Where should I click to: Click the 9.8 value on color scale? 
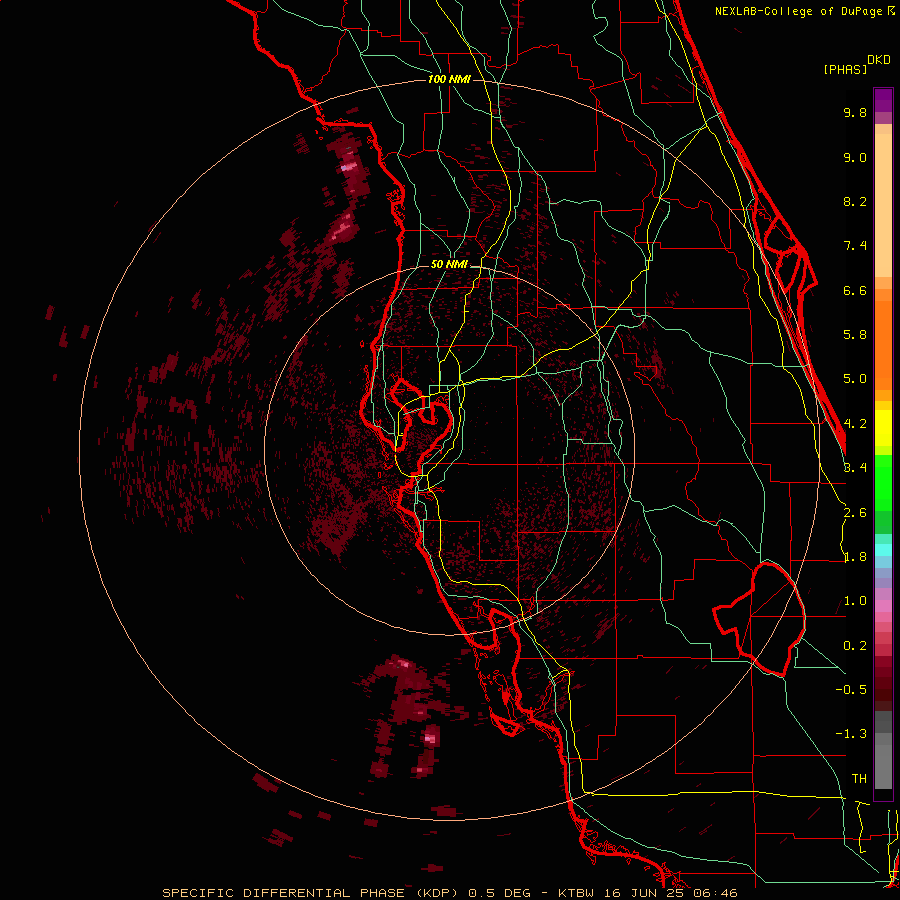point(855,112)
